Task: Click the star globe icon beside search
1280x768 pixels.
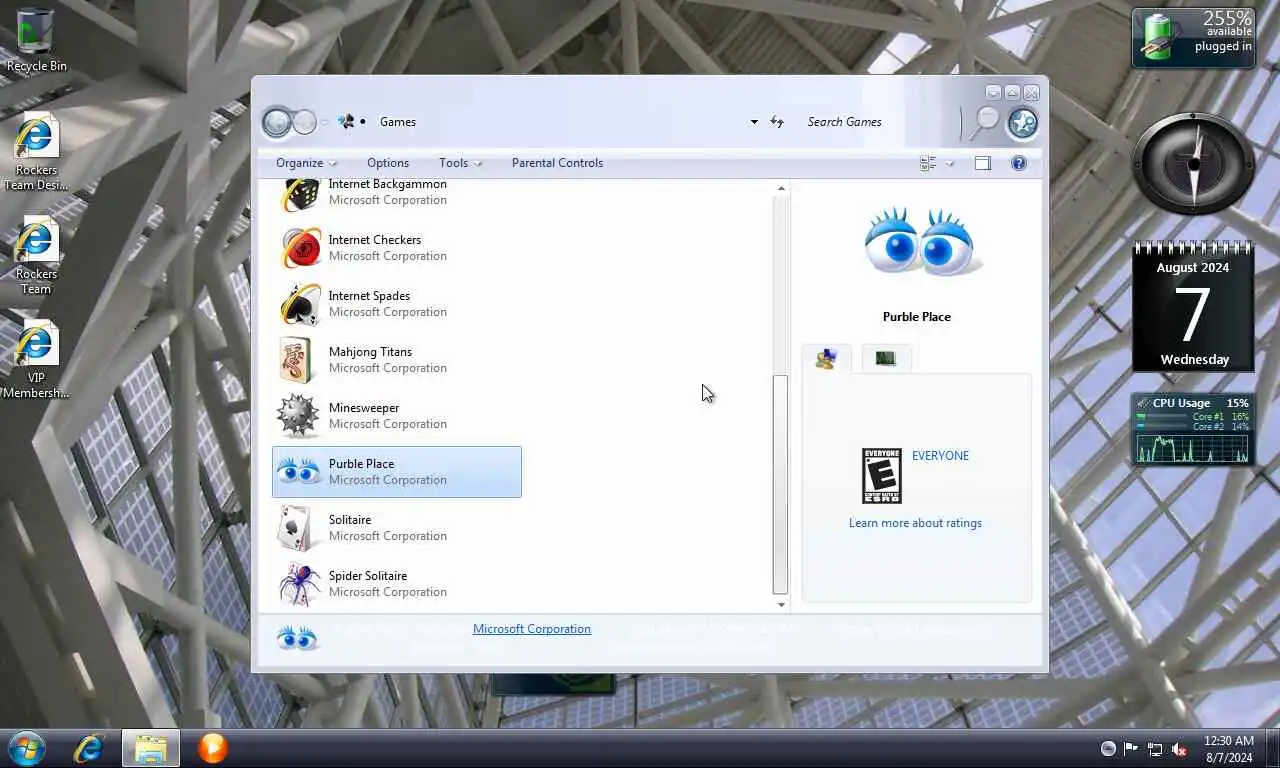Action: [1022, 123]
